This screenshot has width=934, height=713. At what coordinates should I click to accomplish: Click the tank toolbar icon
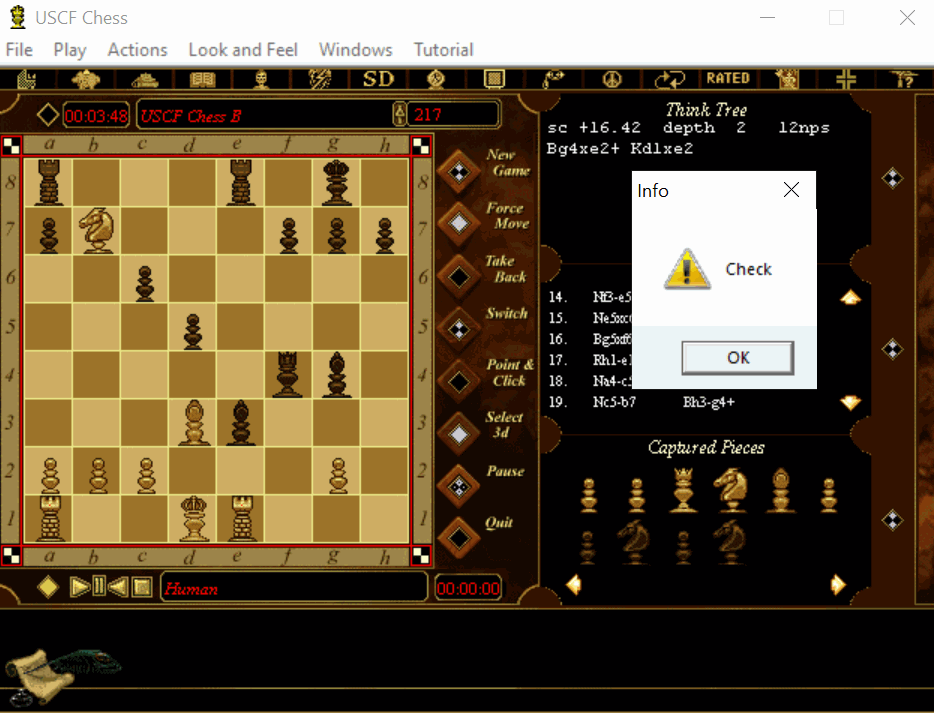145,79
